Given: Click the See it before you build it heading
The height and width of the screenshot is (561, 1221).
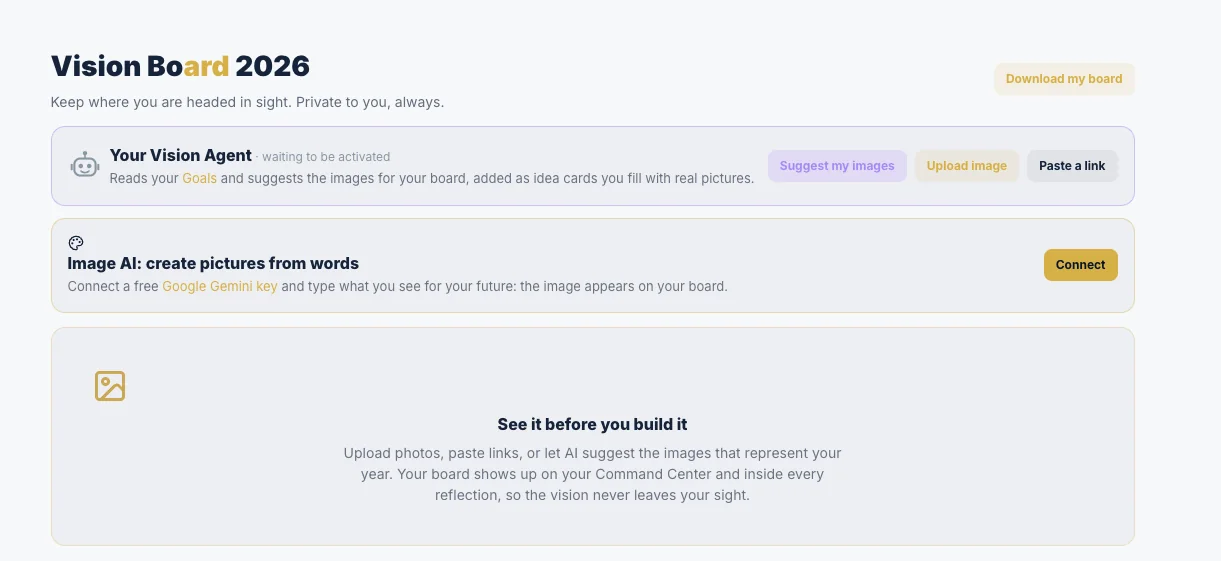Looking at the screenshot, I should (x=592, y=424).
